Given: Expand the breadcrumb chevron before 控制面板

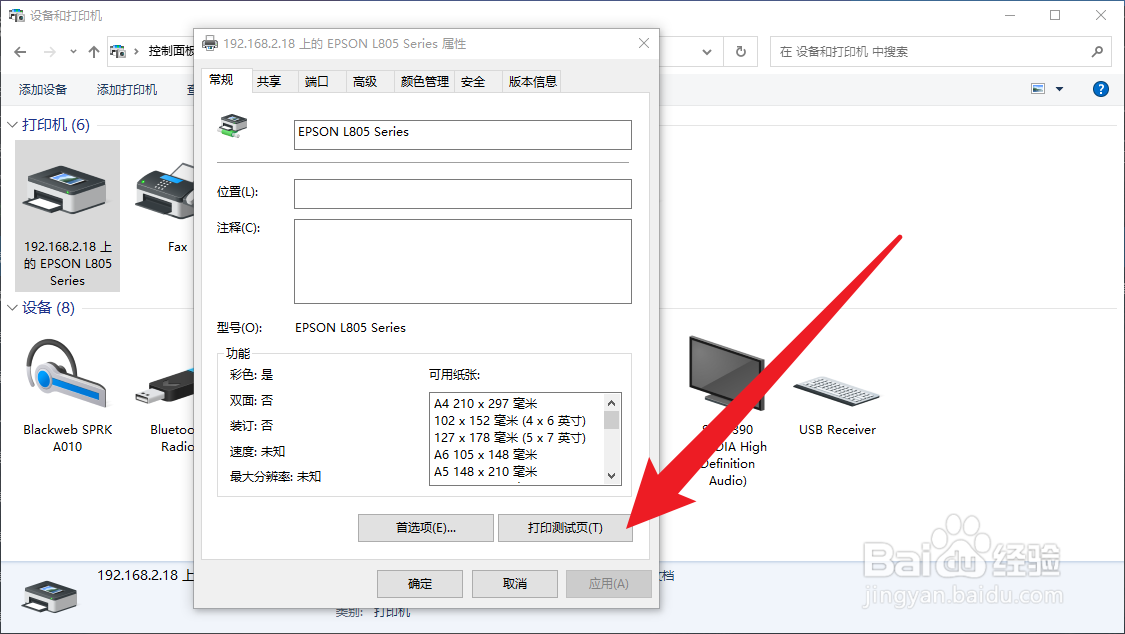Looking at the screenshot, I should pos(136,52).
